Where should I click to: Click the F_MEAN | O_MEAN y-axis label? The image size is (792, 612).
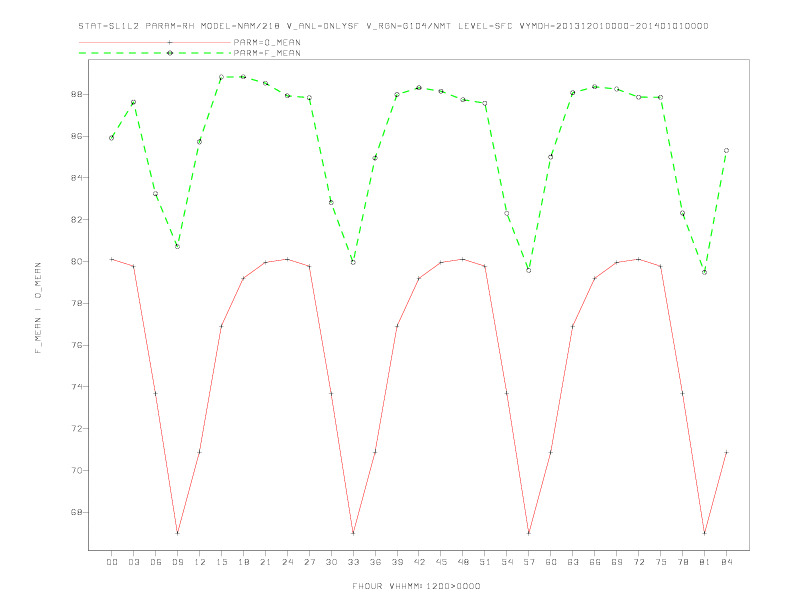point(38,308)
